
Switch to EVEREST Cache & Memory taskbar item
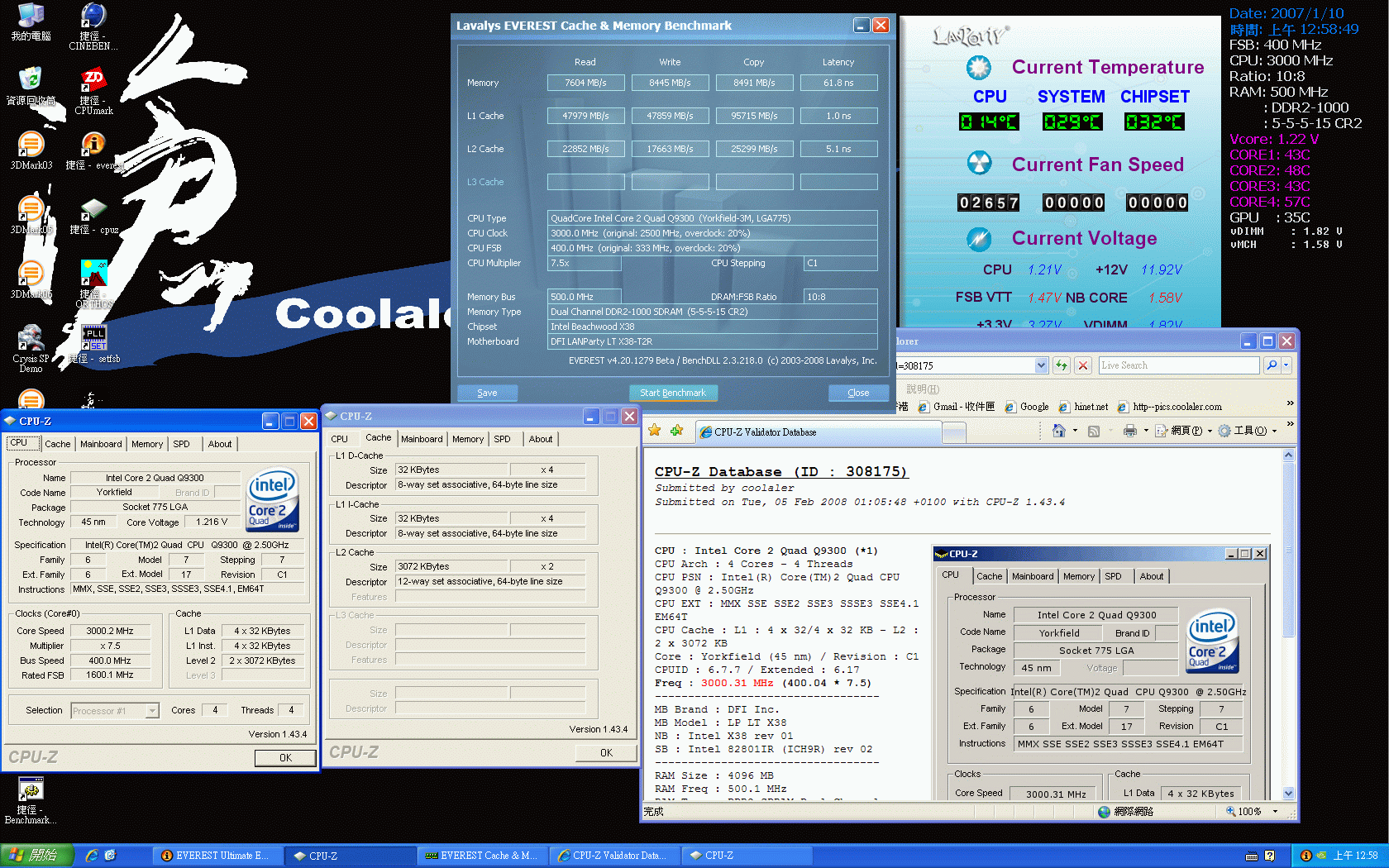pos(481,856)
